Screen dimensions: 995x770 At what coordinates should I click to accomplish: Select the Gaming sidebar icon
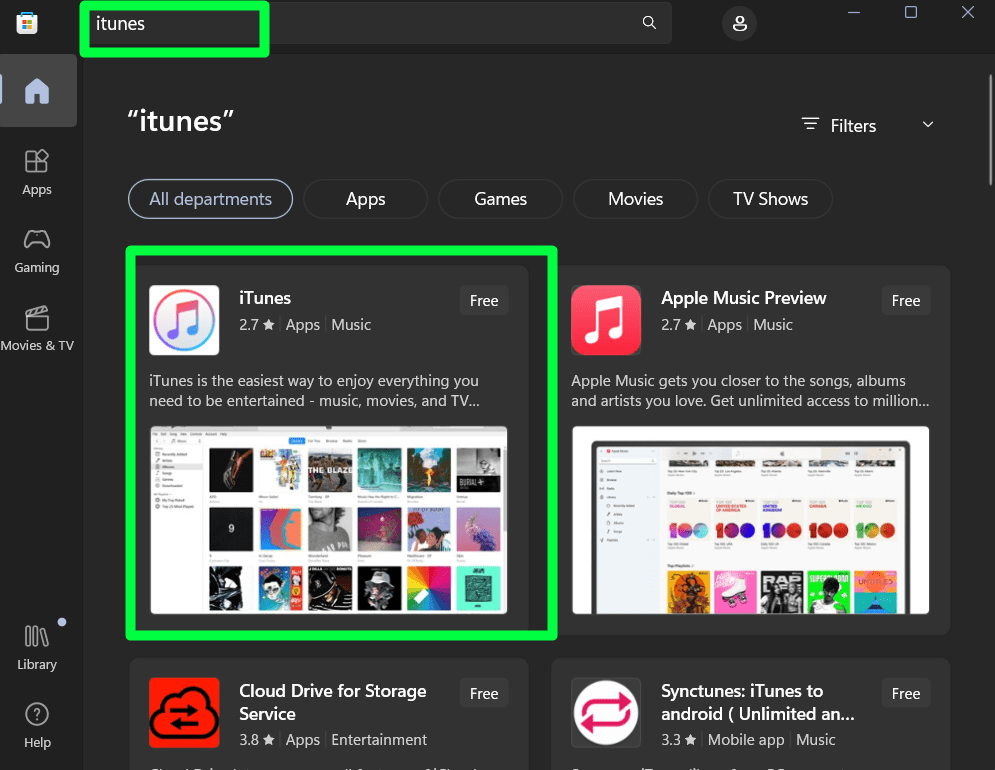tap(37, 250)
